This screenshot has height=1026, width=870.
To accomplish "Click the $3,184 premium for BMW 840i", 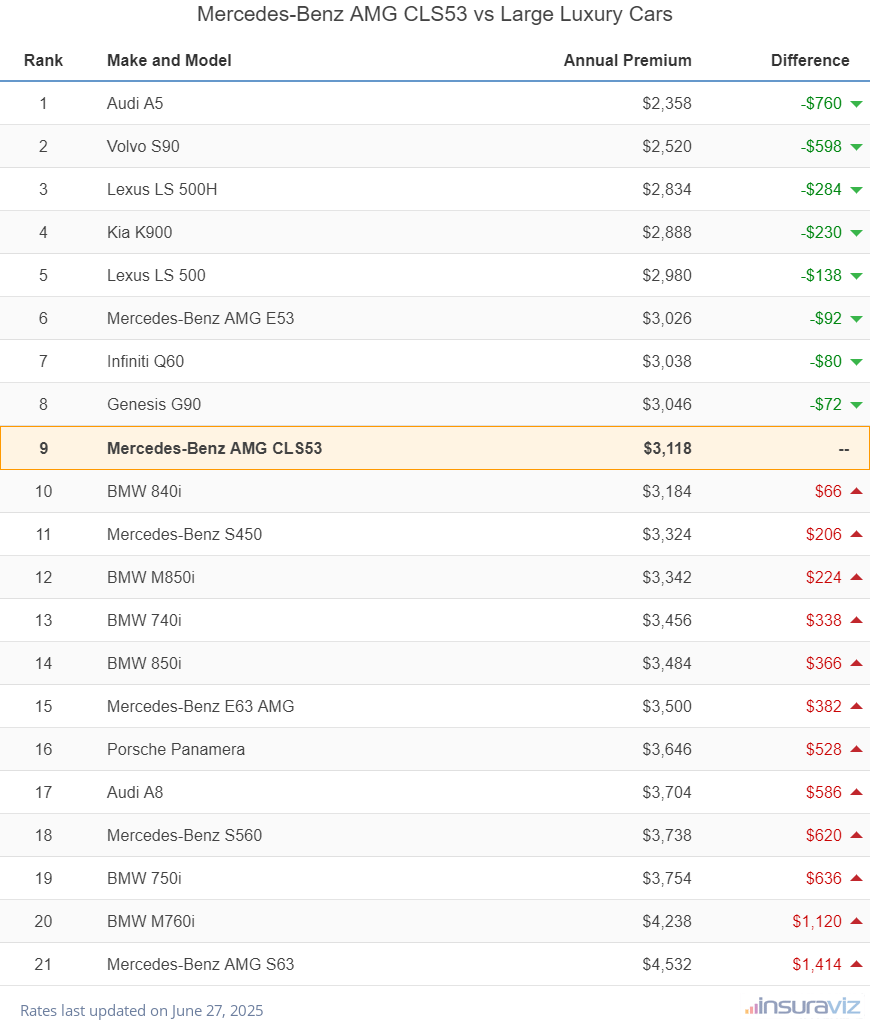I will 667,491.
